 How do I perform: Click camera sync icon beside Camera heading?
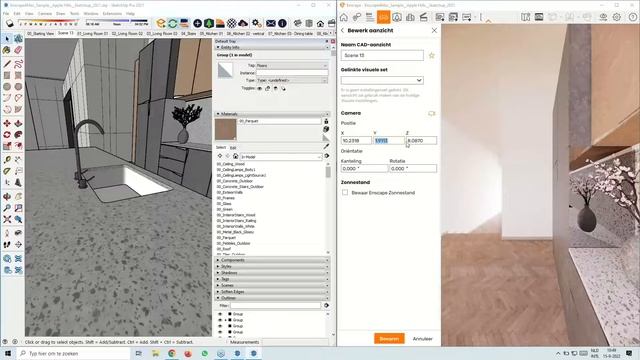coord(431,113)
